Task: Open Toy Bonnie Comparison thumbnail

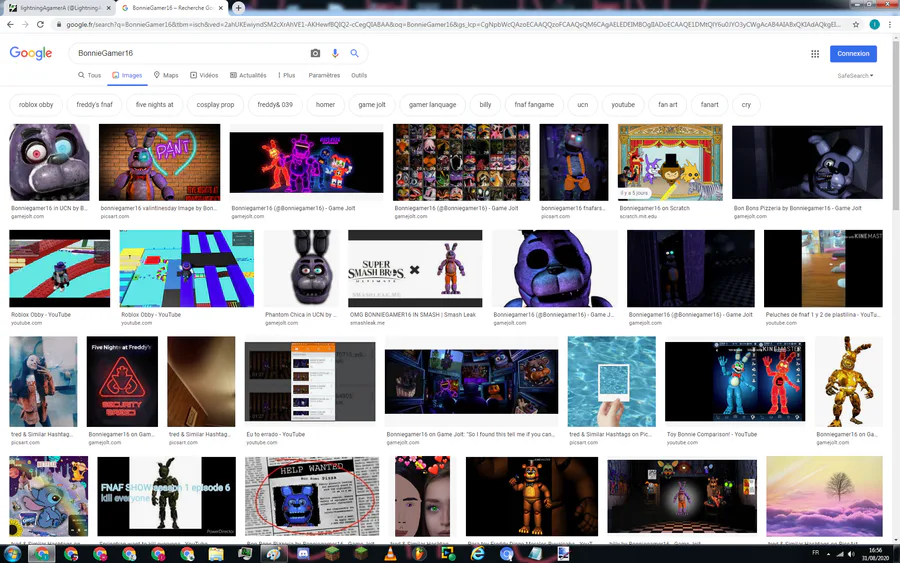Action: click(735, 382)
